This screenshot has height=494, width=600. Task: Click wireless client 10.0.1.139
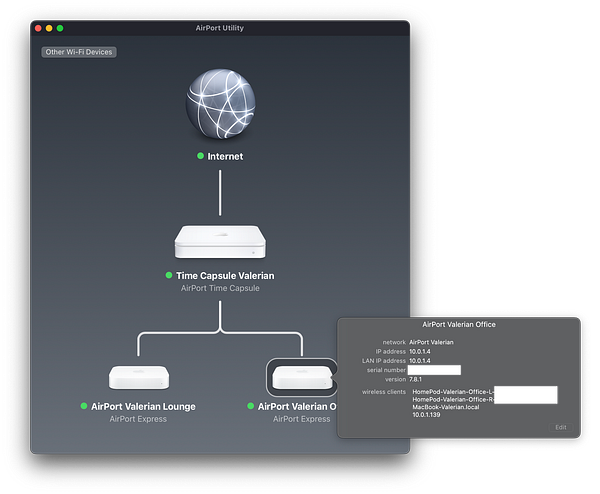426,415
